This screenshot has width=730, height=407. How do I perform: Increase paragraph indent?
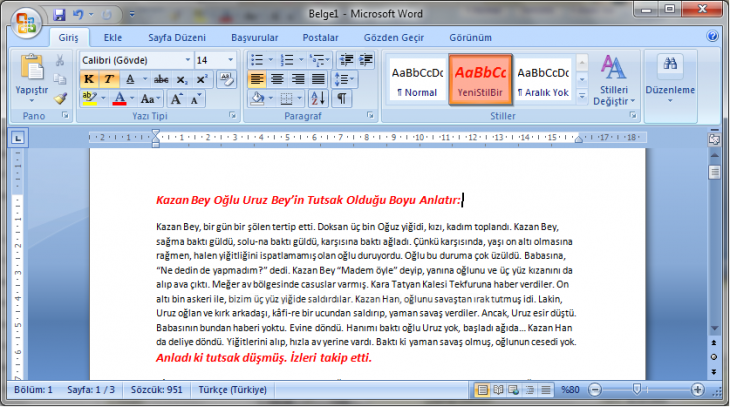(x=366, y=60)
